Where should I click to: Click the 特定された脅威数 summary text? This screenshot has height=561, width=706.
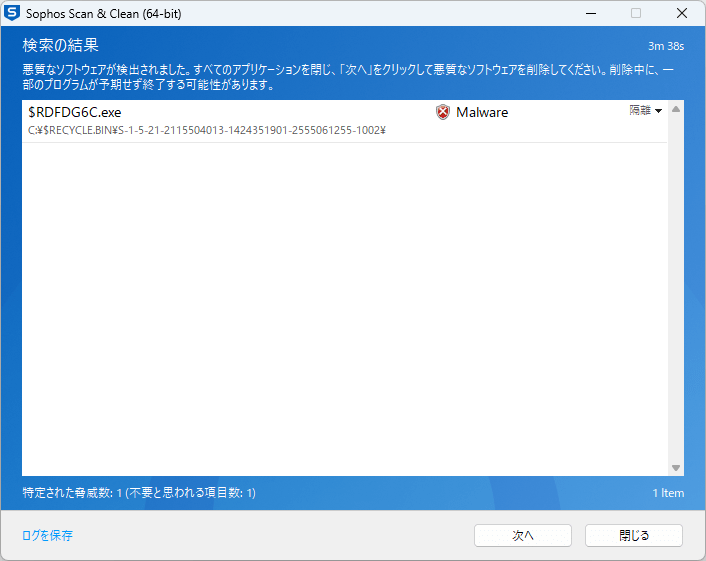139,493
